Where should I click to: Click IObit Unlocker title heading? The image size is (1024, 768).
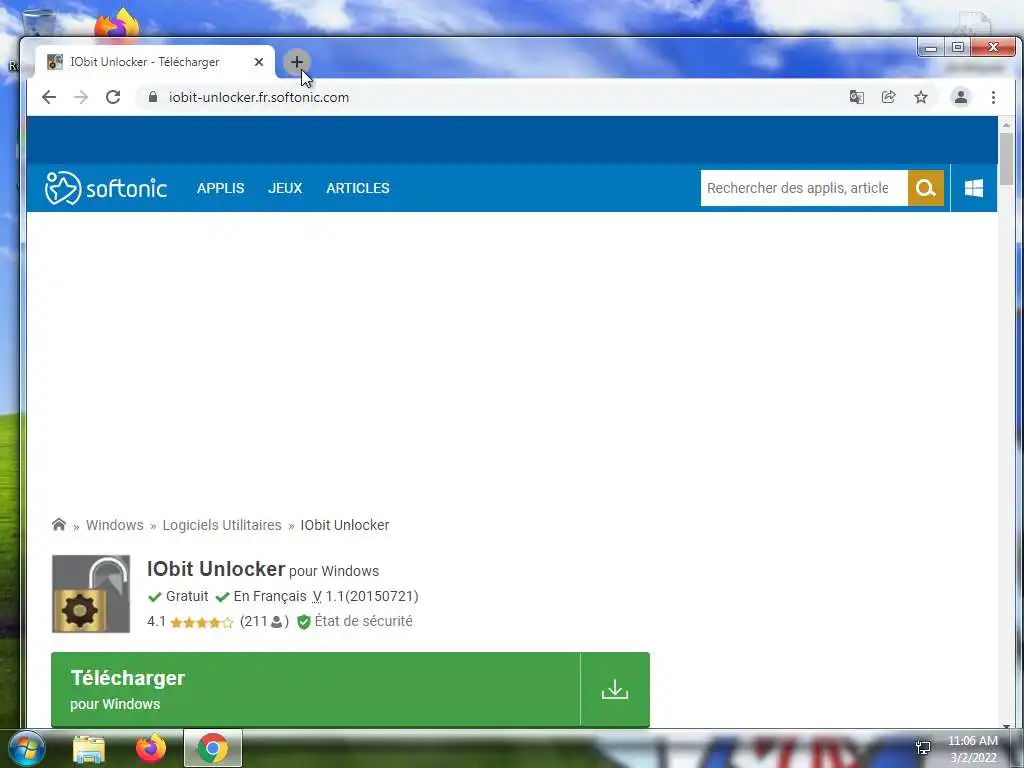pos(216,569)
